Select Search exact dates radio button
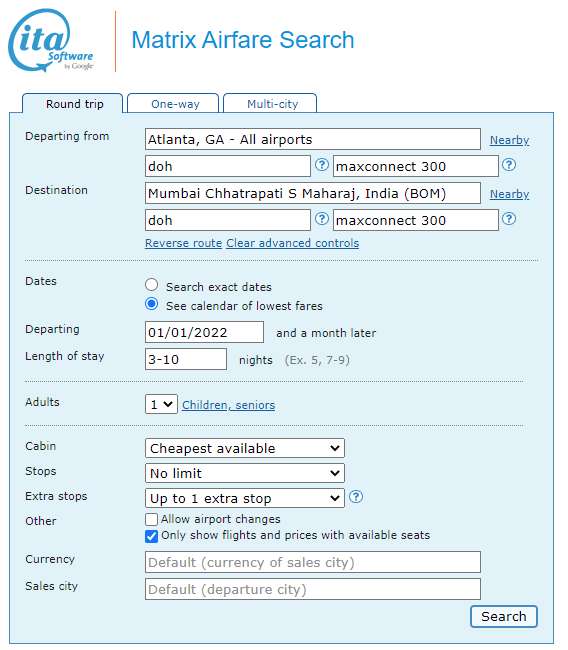 pos(152,285)
